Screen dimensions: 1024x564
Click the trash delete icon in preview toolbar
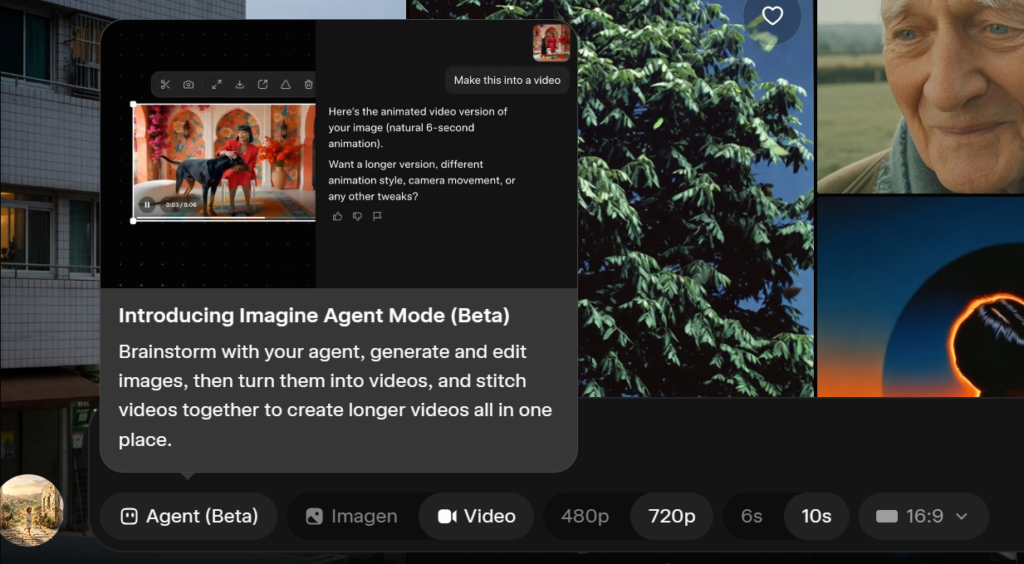(x=308, y=84)
